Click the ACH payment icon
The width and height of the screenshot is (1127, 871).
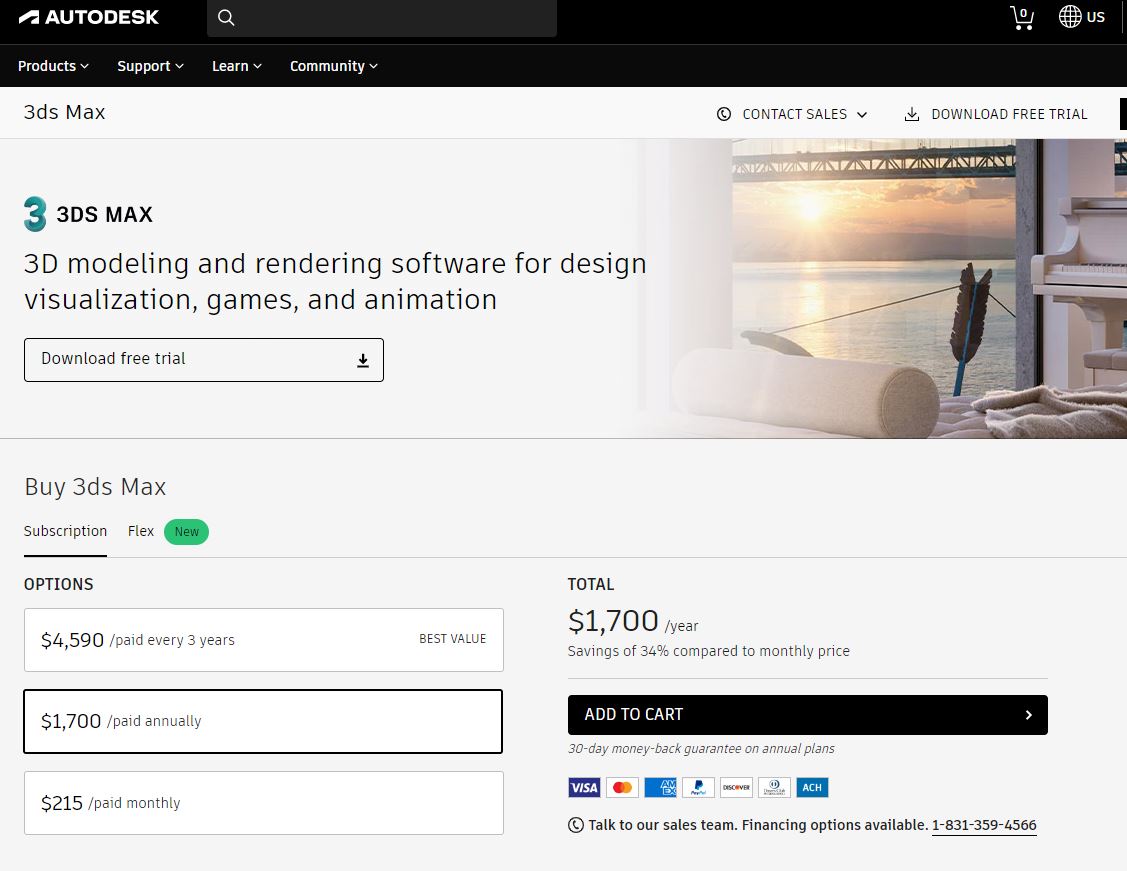(812, 788)
